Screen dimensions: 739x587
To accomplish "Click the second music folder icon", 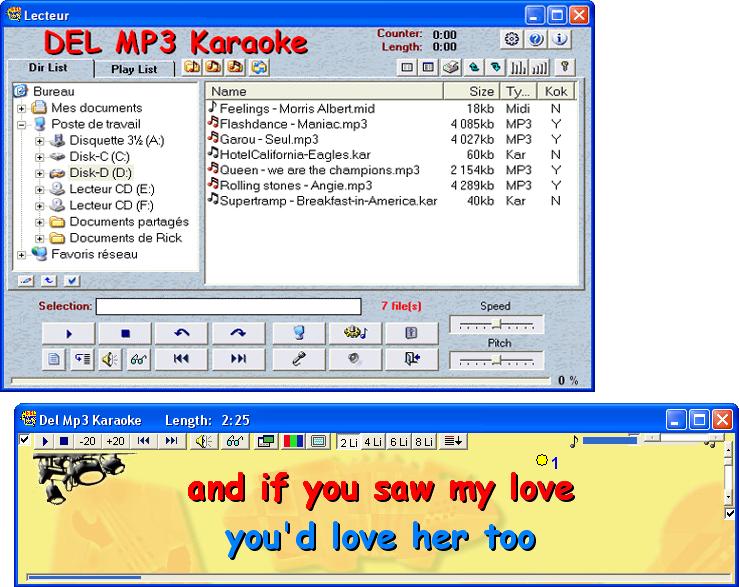I will pos(213,67).
